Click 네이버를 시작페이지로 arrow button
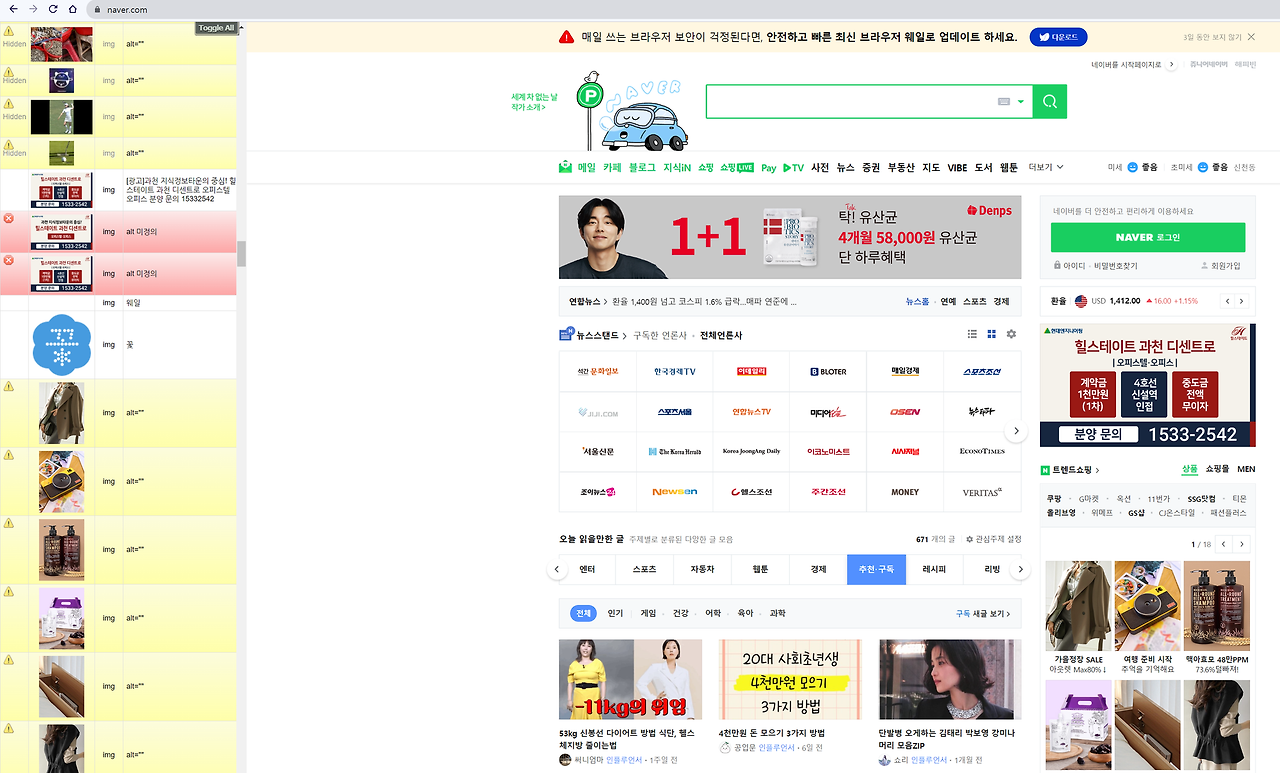Image resolution: width=1280 pixels, height=773 pixels. (1171, 65)
